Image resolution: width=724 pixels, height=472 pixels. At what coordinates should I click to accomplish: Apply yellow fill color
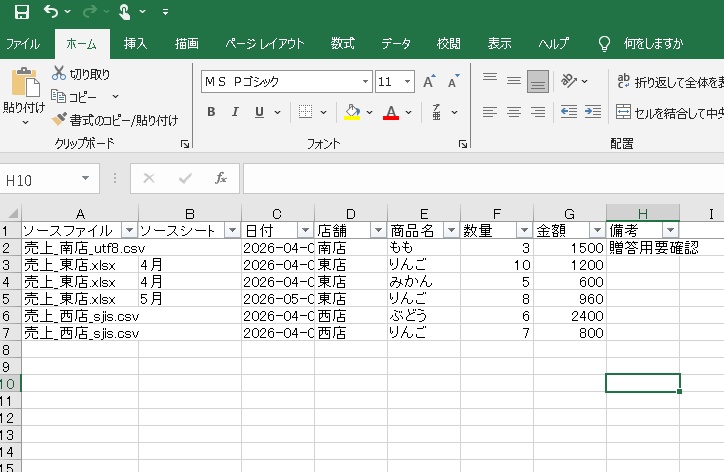(x=352, y=112)
